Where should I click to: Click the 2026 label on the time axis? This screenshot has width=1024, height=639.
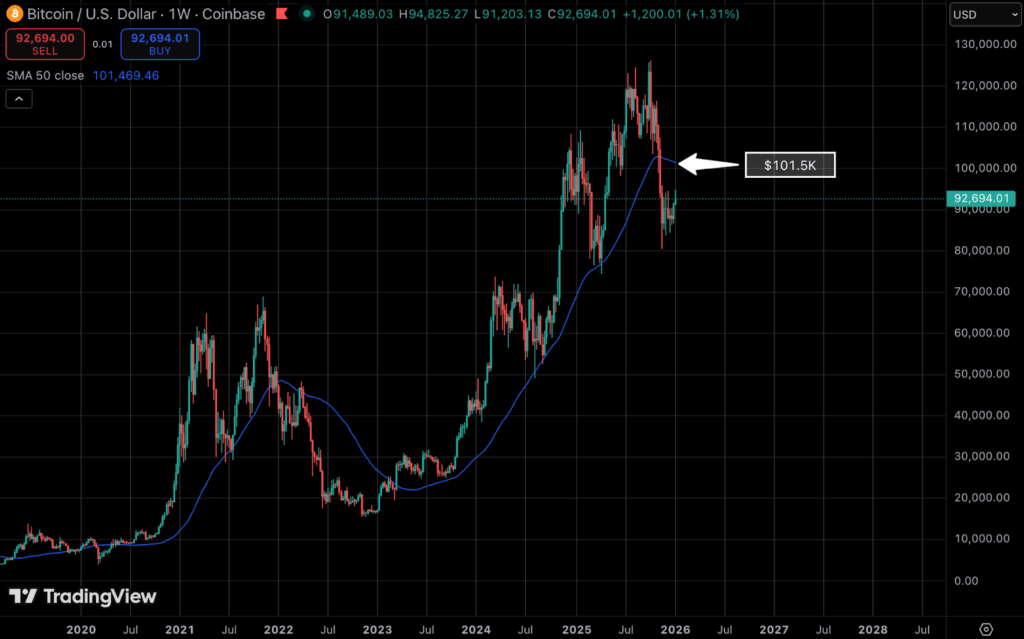coord(675,628)
